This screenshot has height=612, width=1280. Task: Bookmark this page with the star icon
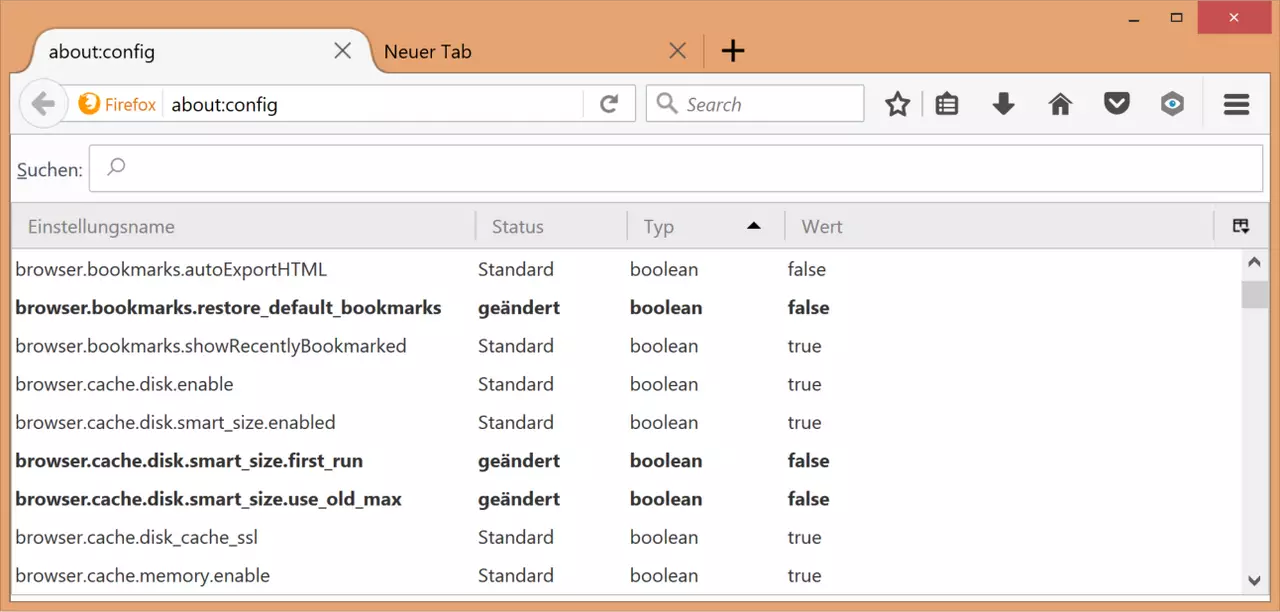897,104
